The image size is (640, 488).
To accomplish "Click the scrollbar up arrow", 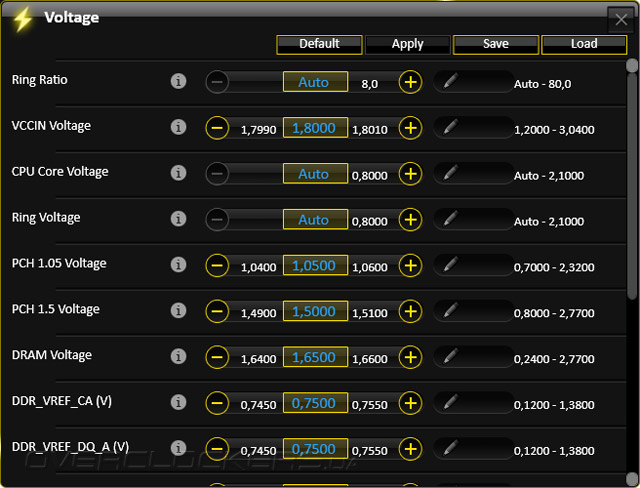I will pyautogui.click(x=632, y=65).
